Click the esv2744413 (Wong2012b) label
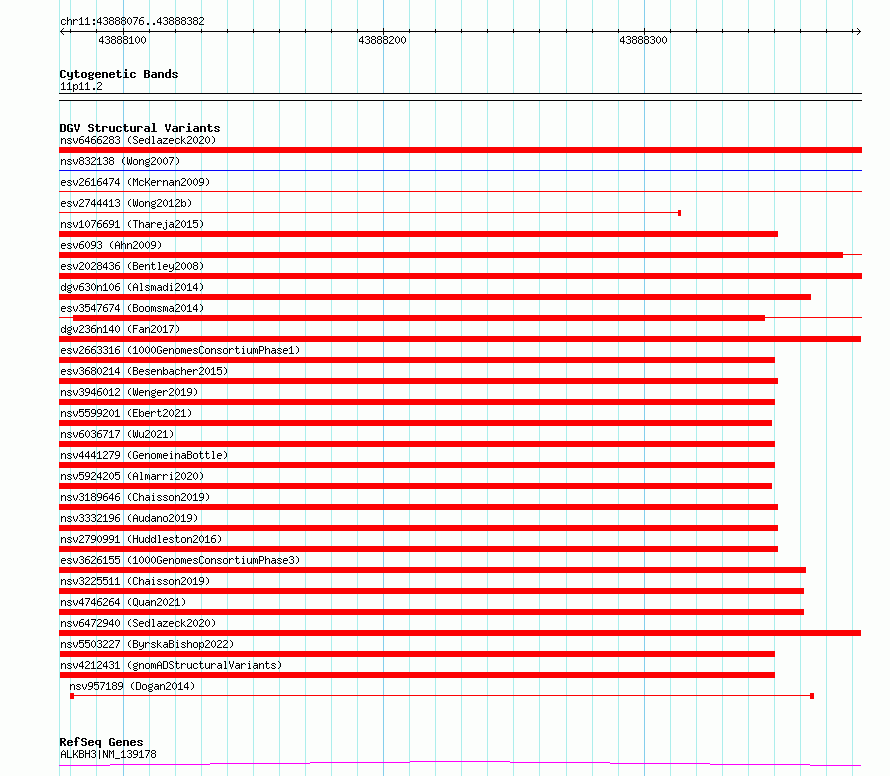This screenshot has height=776, width=890. (x=126, y=203)
